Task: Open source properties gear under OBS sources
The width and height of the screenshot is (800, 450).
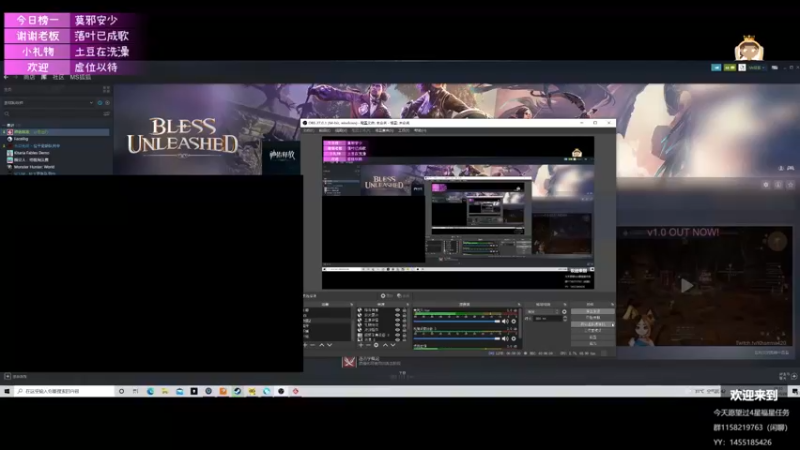Action: pyautogui.click(x=376, y=345)
